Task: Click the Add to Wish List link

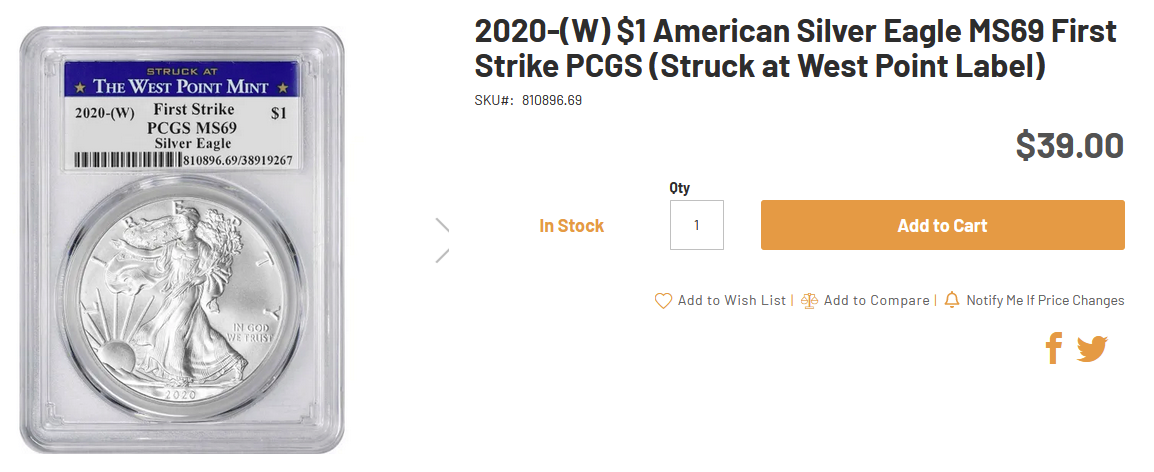Action: click(x=731, y=300)
